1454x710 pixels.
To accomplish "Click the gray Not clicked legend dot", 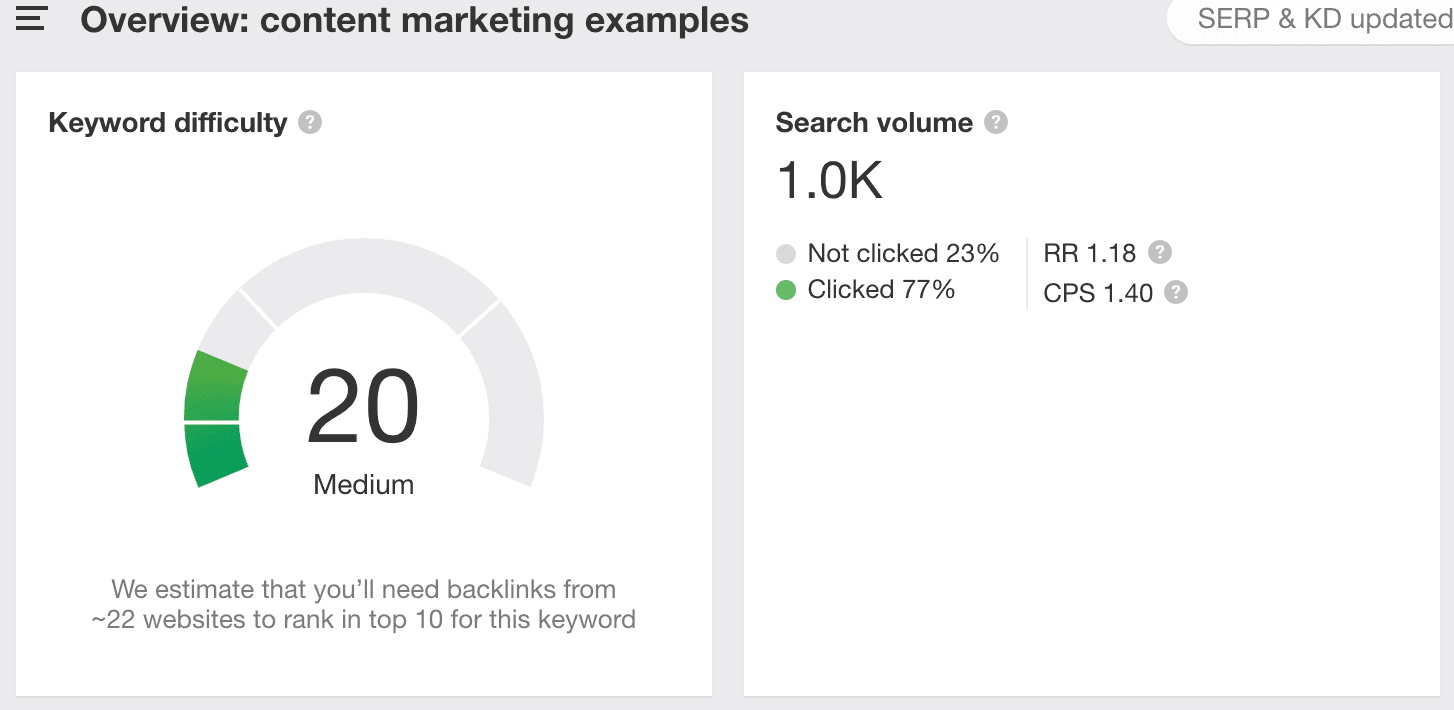I will click(786, 254).
